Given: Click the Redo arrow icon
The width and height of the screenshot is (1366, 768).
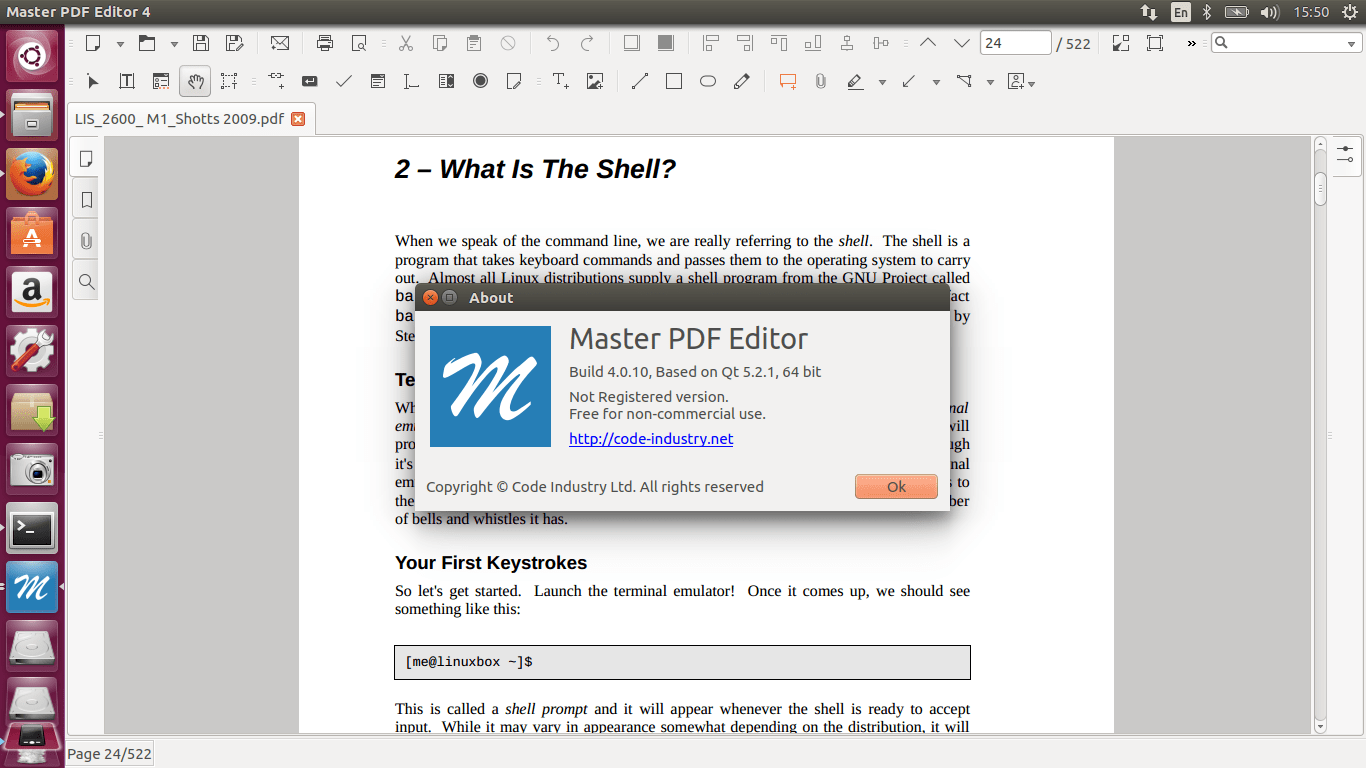Looking at the screenshot, I should coord(587,43).
